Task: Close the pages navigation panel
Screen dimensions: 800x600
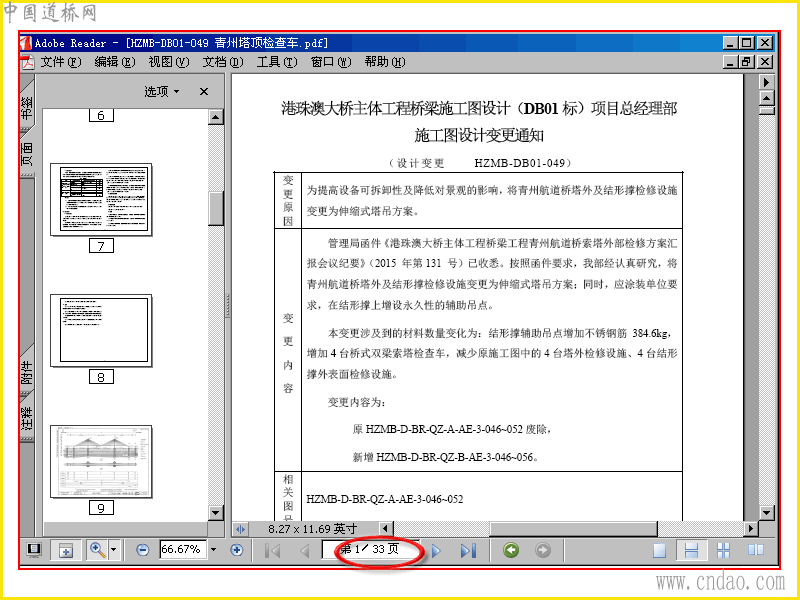Action: pos(204,91)
